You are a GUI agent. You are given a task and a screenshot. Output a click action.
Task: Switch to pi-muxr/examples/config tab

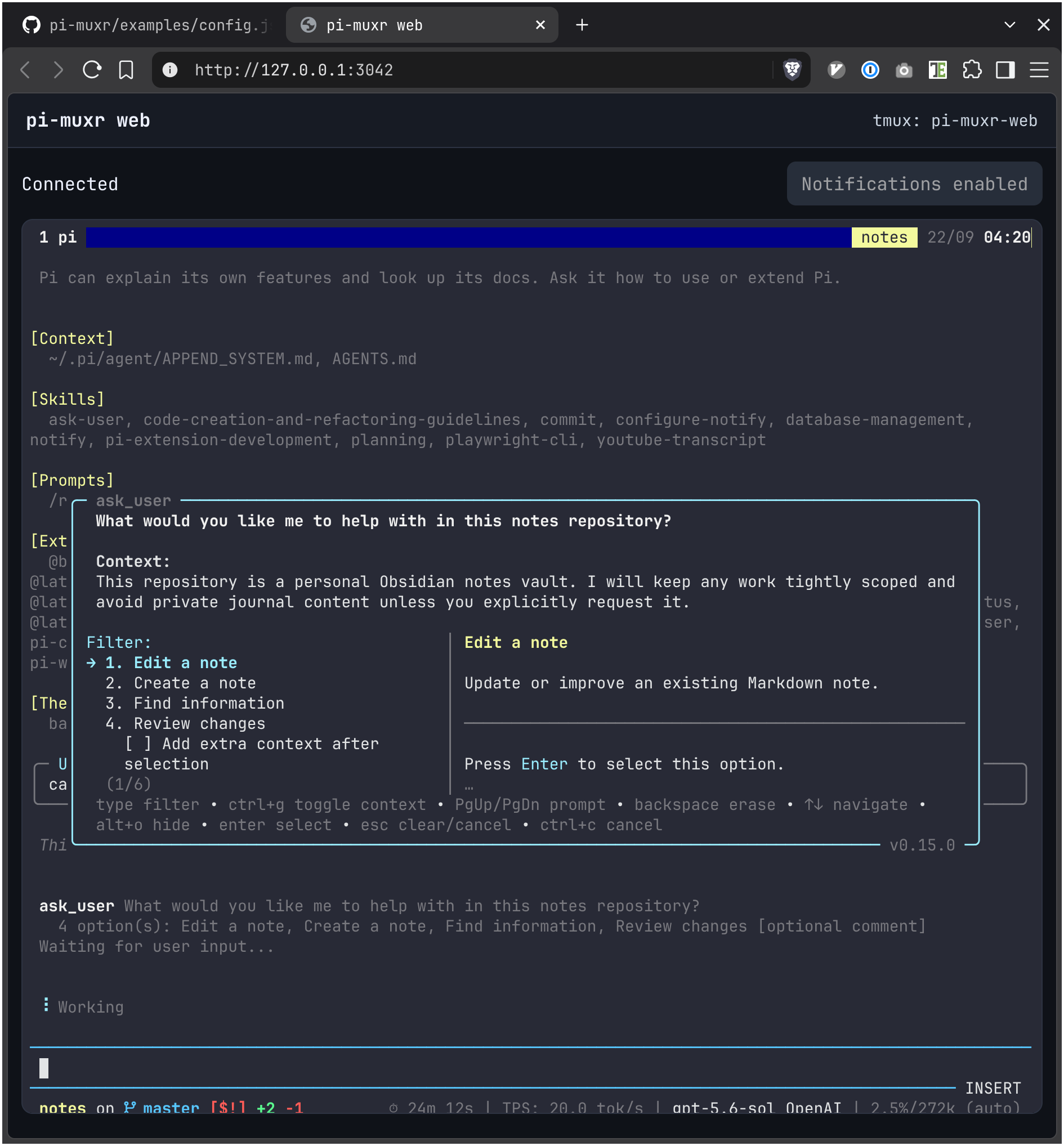pos(147,25)
